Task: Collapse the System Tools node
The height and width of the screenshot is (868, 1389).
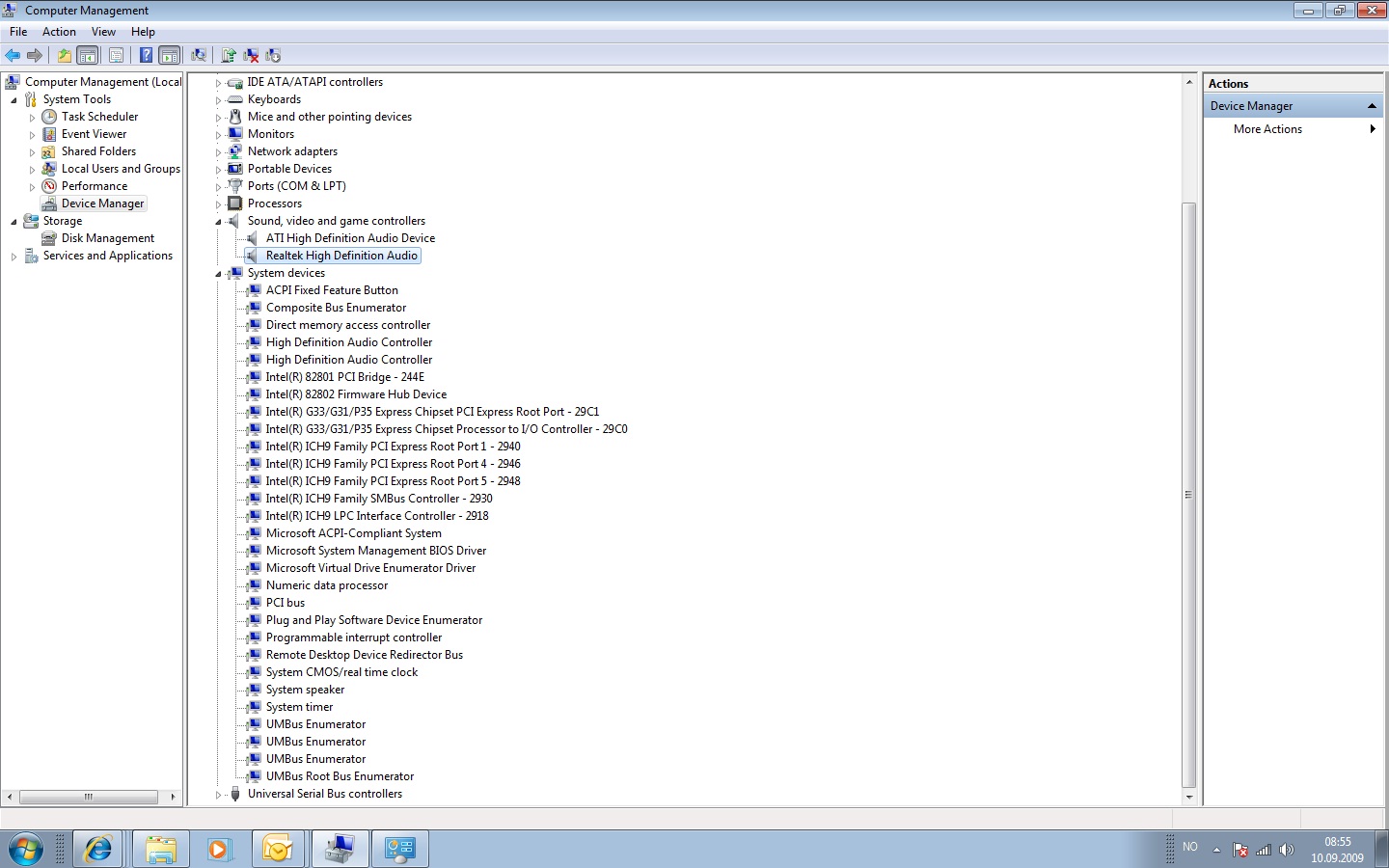Action: click(x=14, y=100)
